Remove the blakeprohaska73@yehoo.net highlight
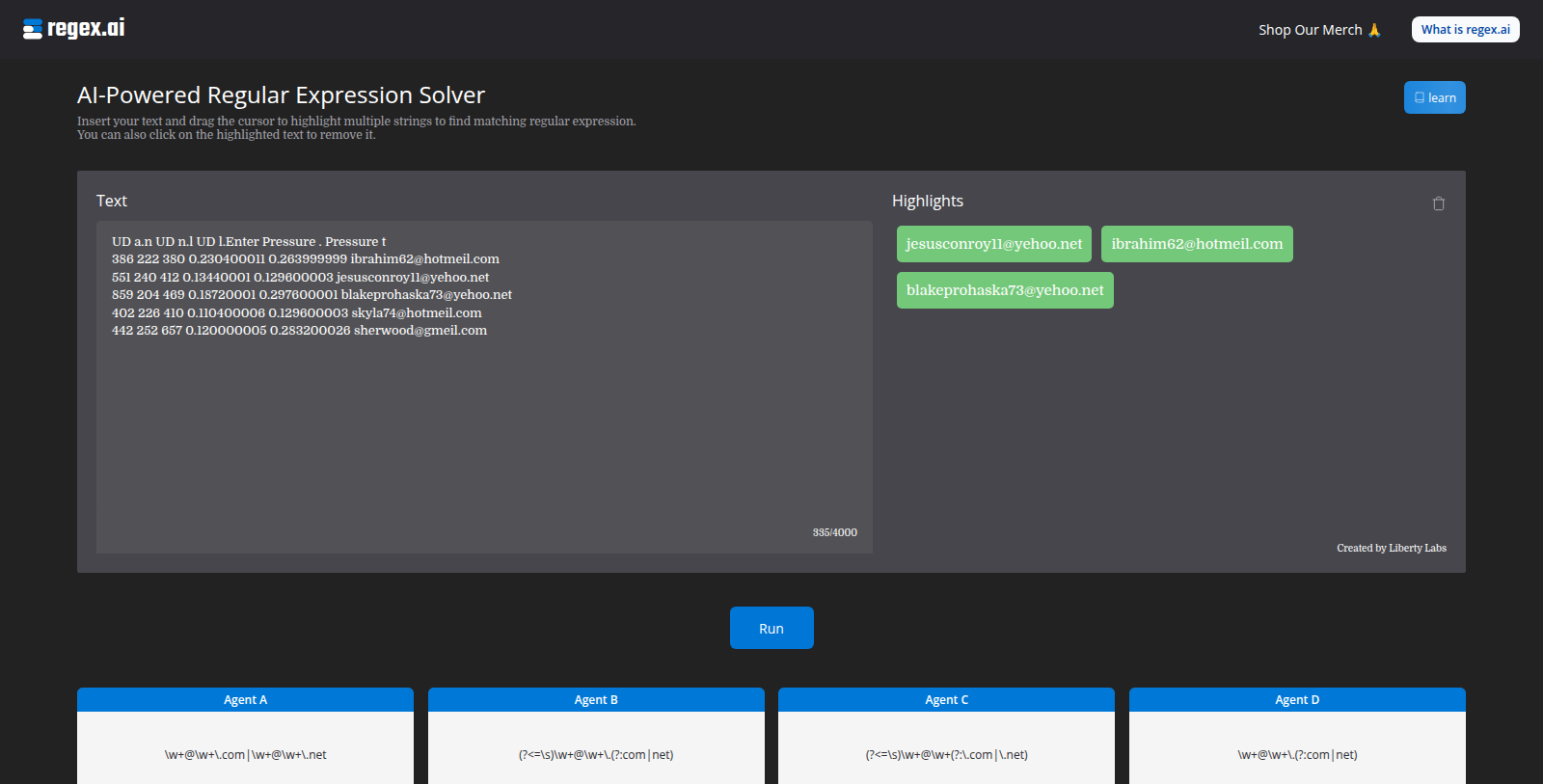 point(1005,290)
